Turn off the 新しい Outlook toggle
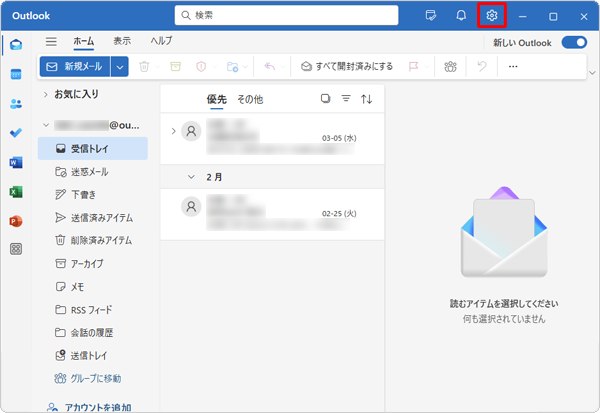Viewport: 600px width, 413px height. (x=574, y=42)
